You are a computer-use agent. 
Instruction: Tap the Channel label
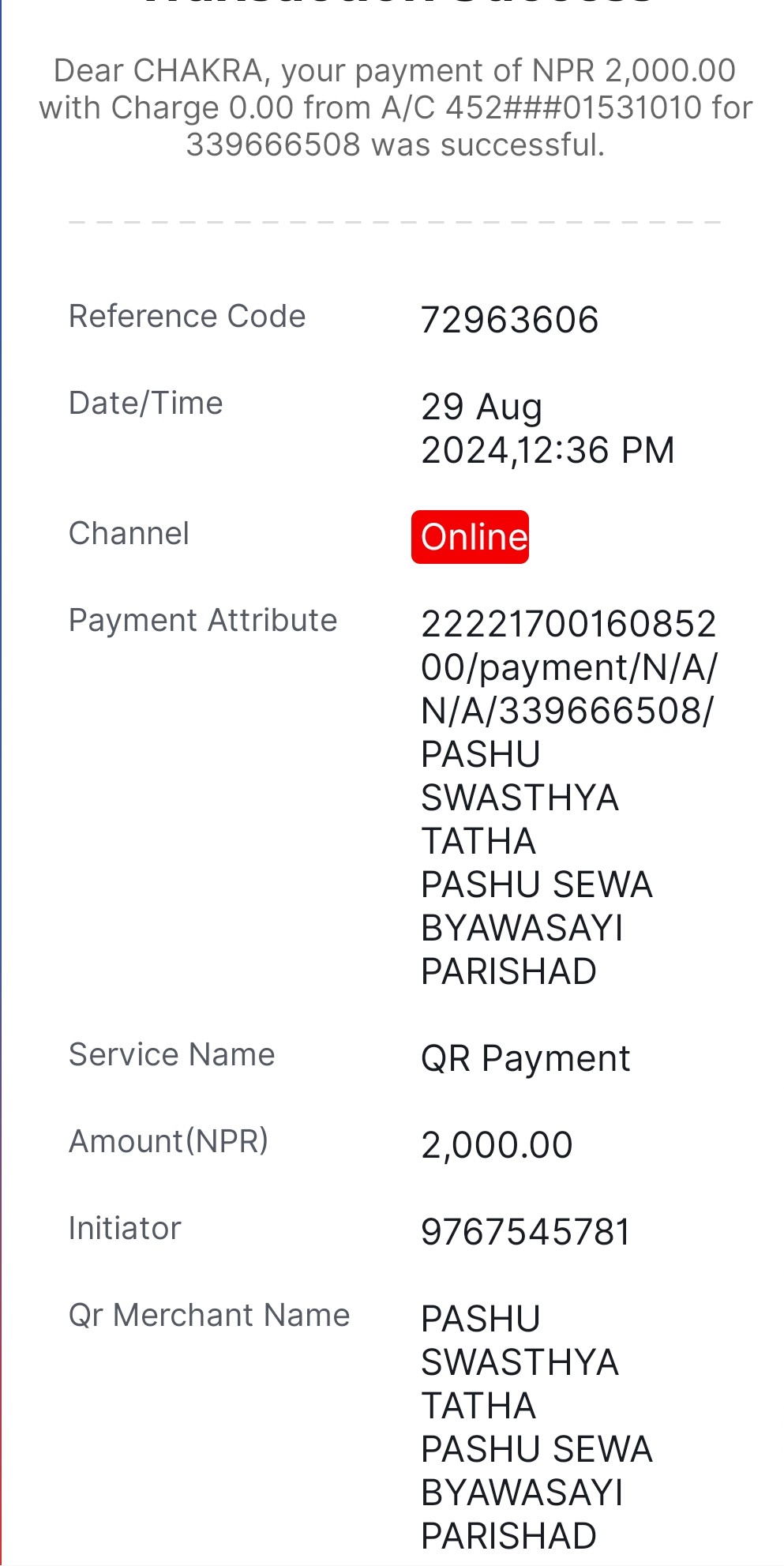129,533
